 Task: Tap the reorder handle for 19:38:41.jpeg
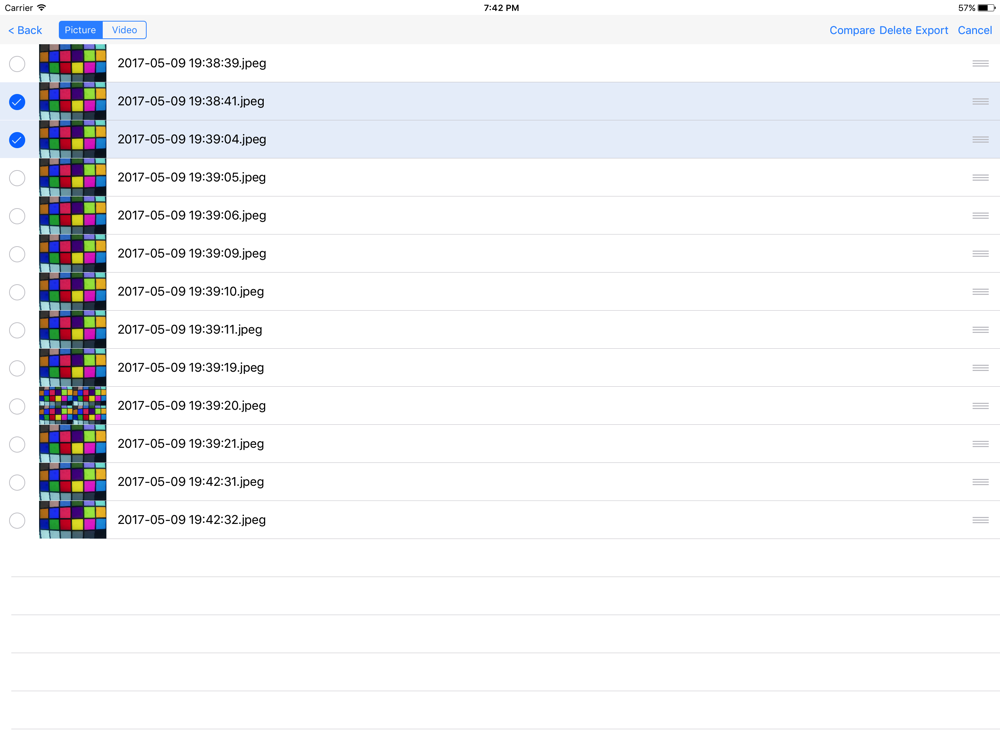(980, 101)
